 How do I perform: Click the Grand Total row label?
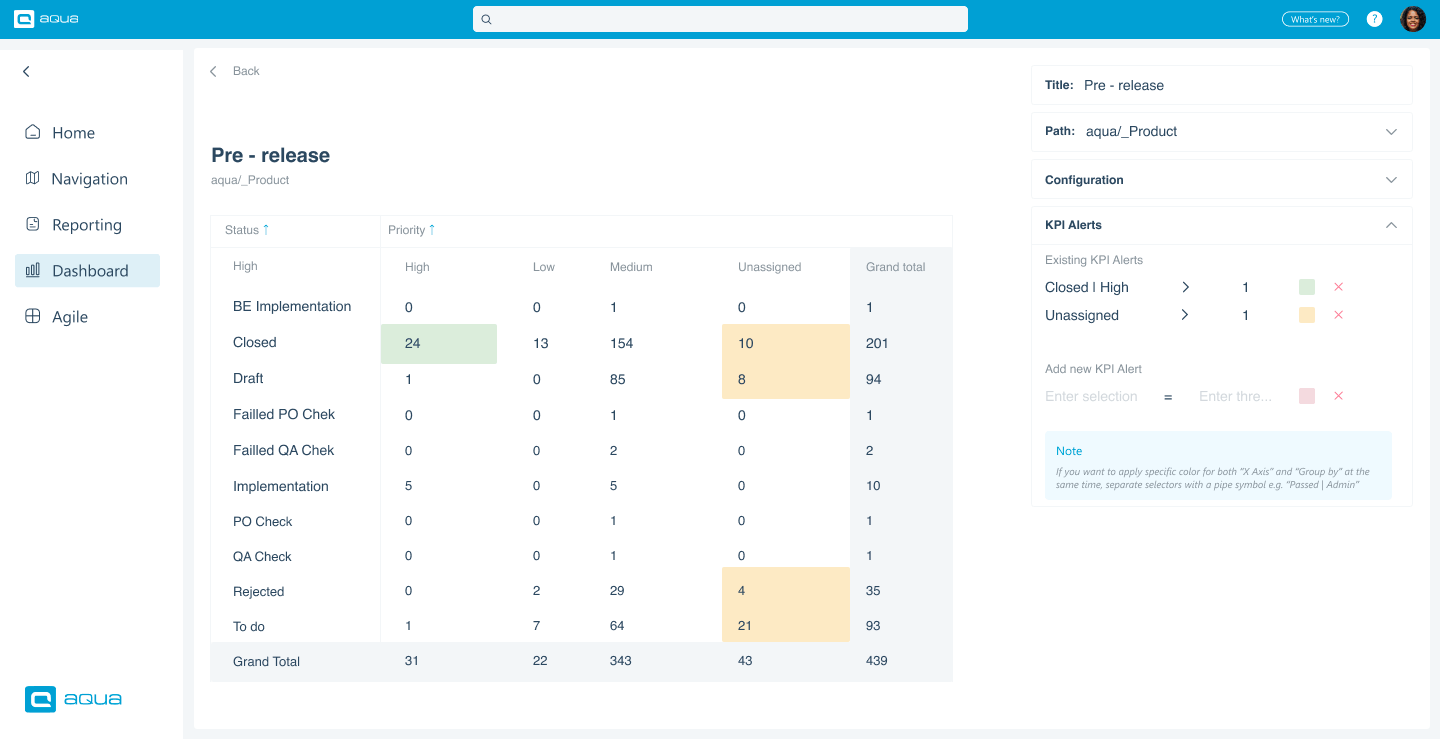click(267, 662)
